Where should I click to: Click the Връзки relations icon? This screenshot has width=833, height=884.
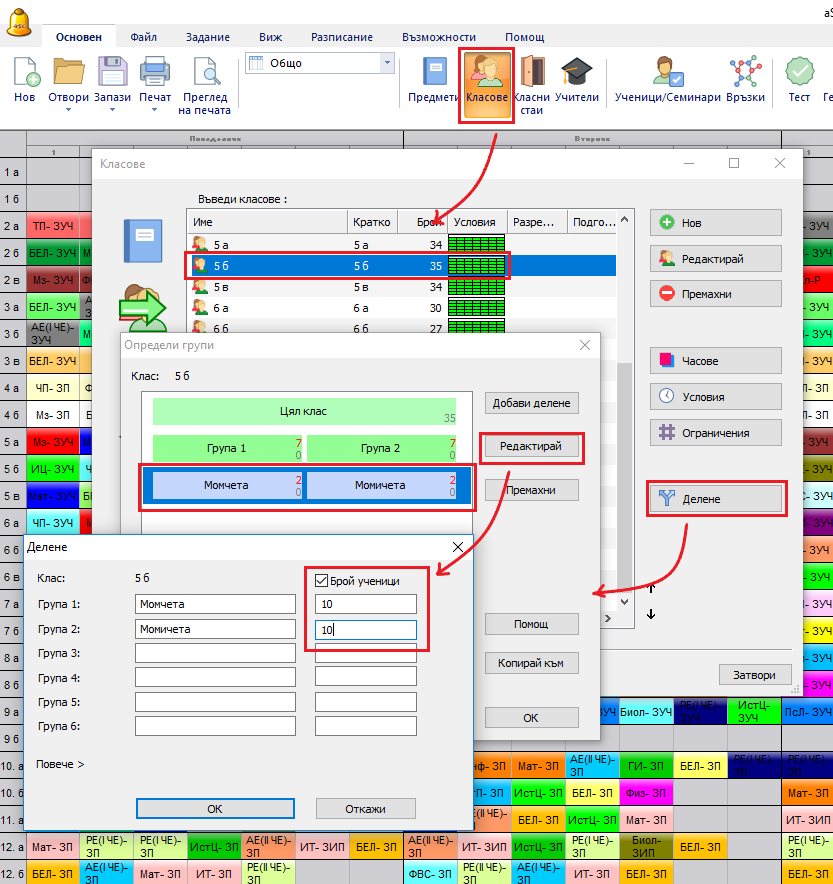tap(746, 73)
